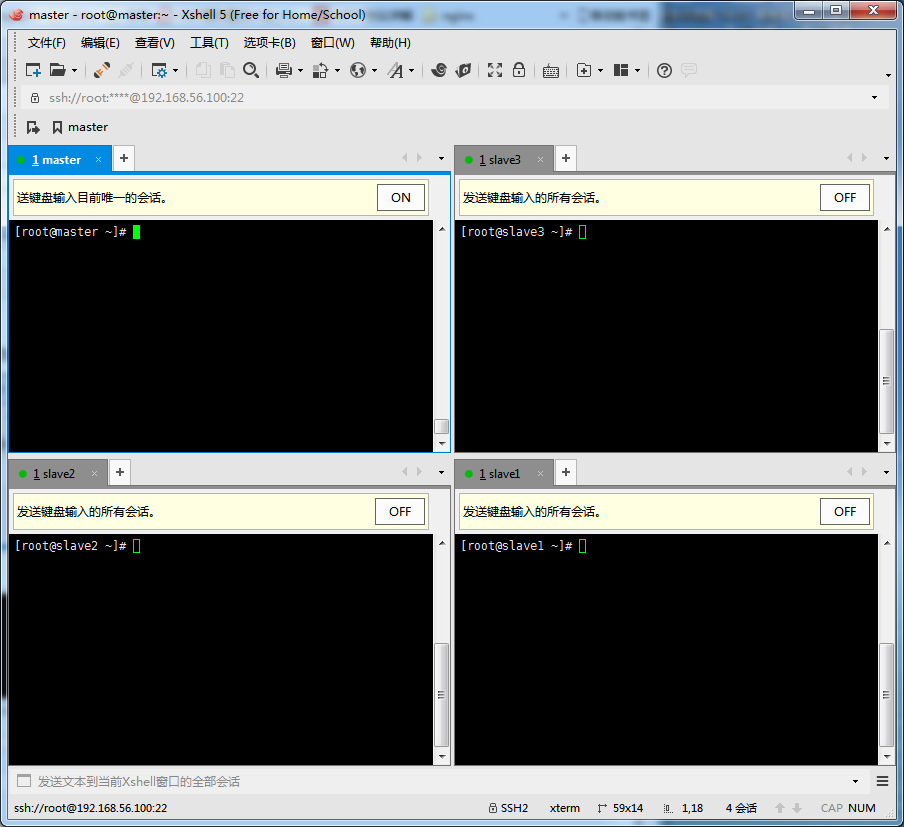Click the Color scheme icon
This screenshot has width=904, height=827.
tap(320, 70)
